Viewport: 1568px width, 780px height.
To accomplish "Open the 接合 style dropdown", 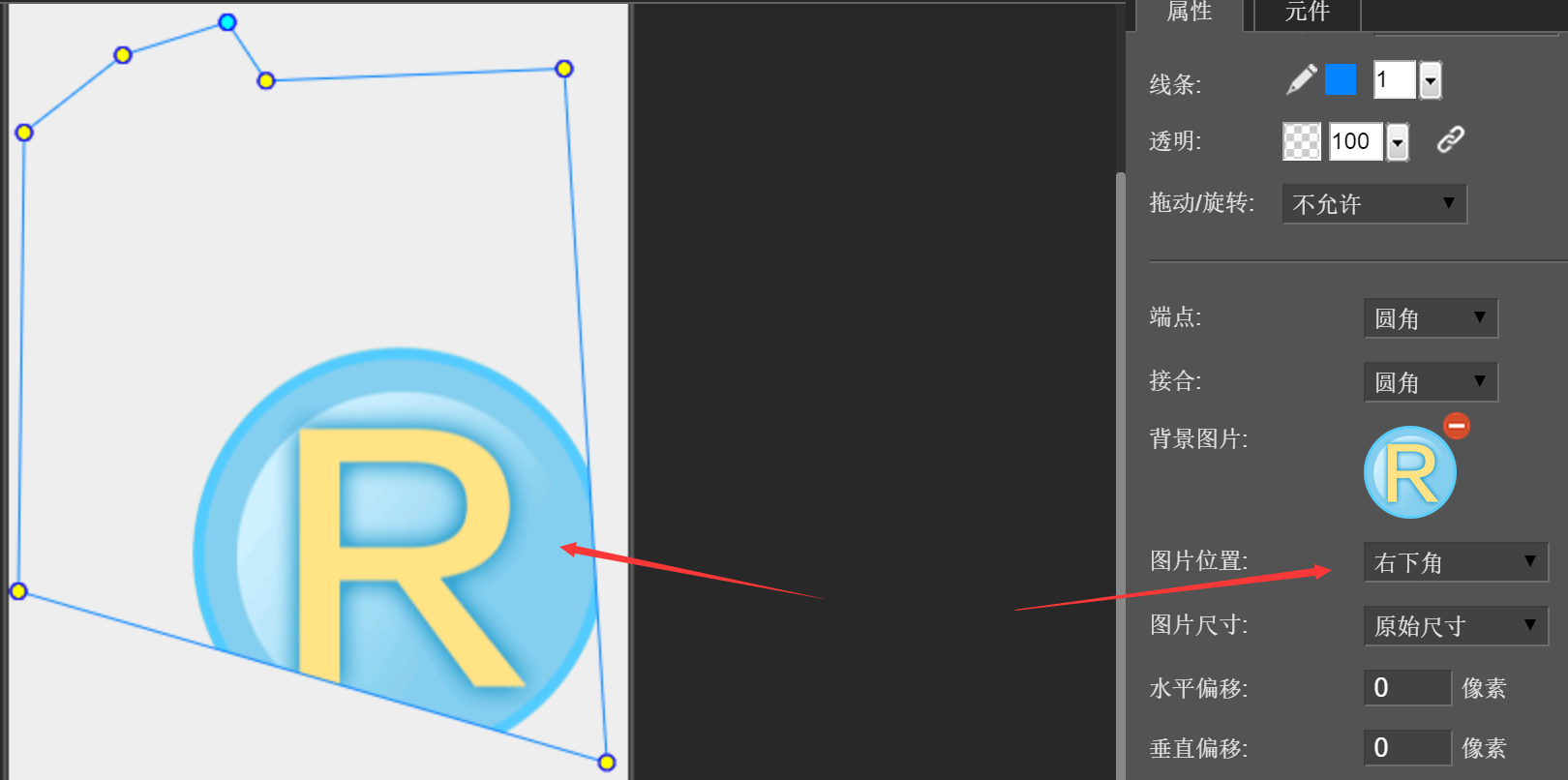I will point(1431,382).
